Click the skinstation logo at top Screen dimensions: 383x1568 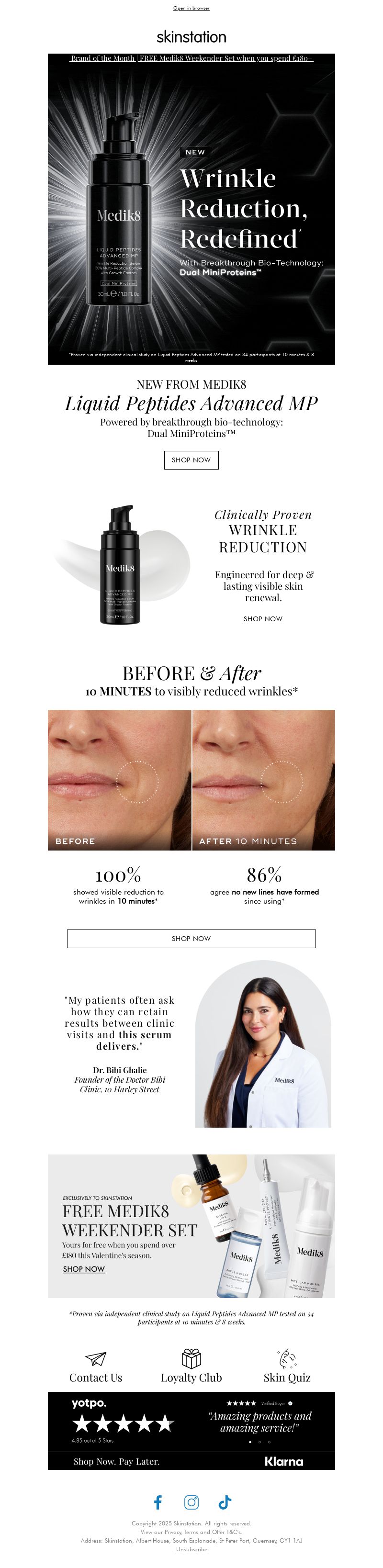point(191,36)
